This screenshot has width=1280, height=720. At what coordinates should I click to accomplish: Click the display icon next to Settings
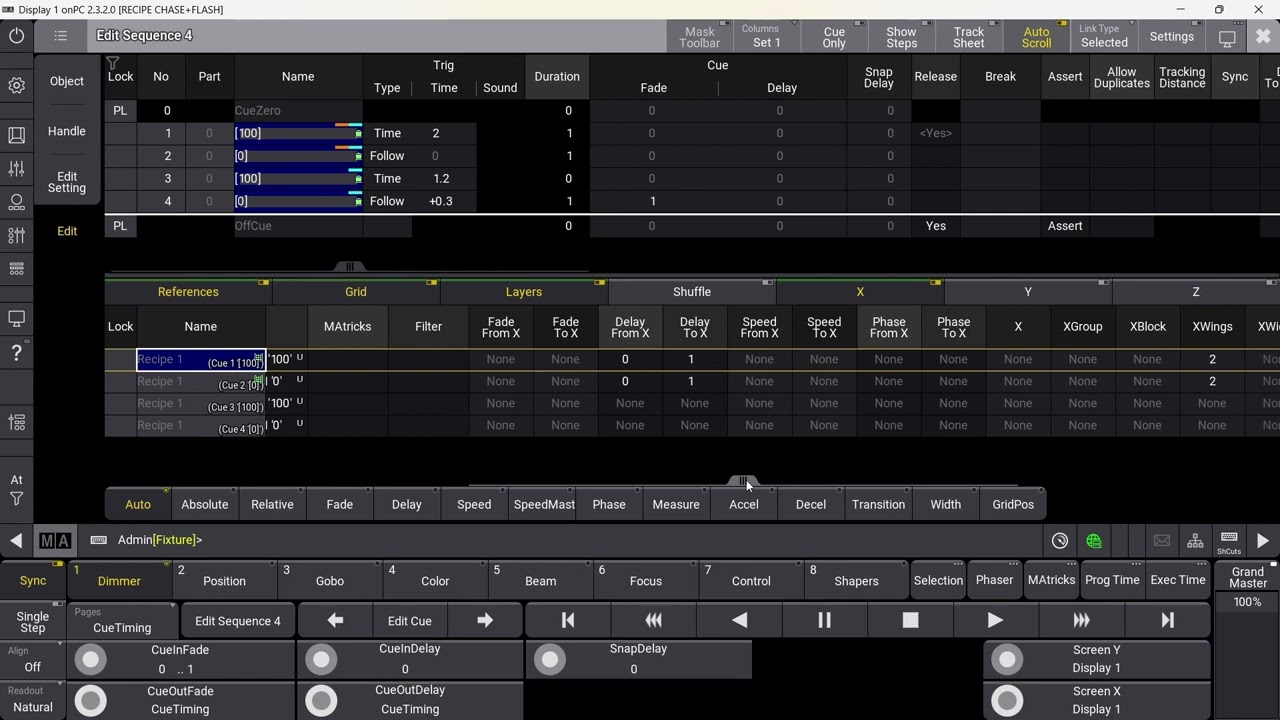click(1227, 37)
